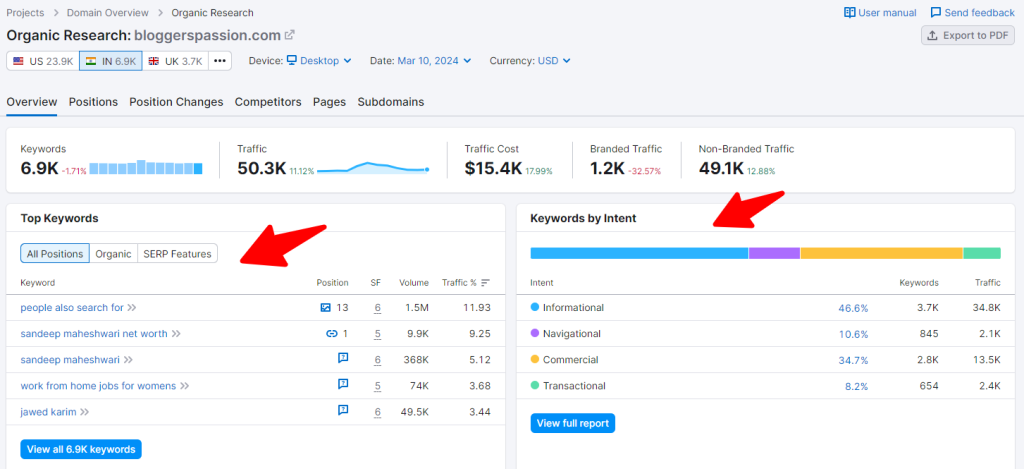Expand arrows next to people also search for
Screen dimensions: 1024x469
[132, 308]
